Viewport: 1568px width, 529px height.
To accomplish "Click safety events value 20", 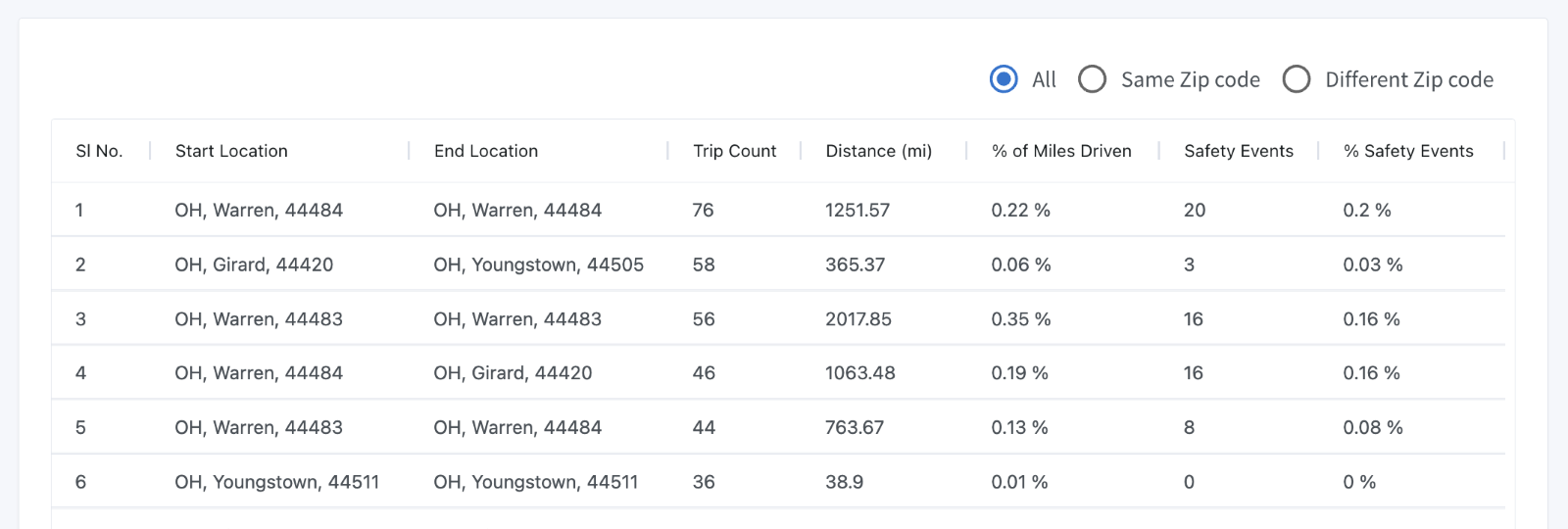I will click(x=1195, y=210).
